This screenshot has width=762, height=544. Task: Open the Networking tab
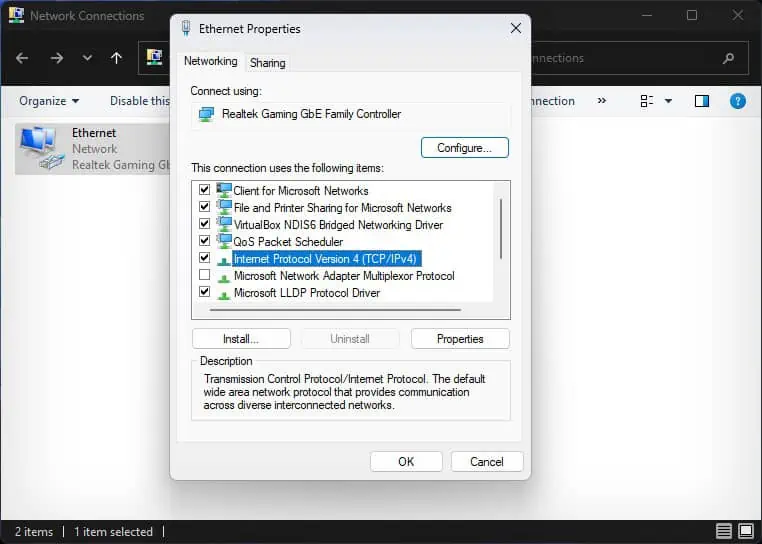point(210,61)
